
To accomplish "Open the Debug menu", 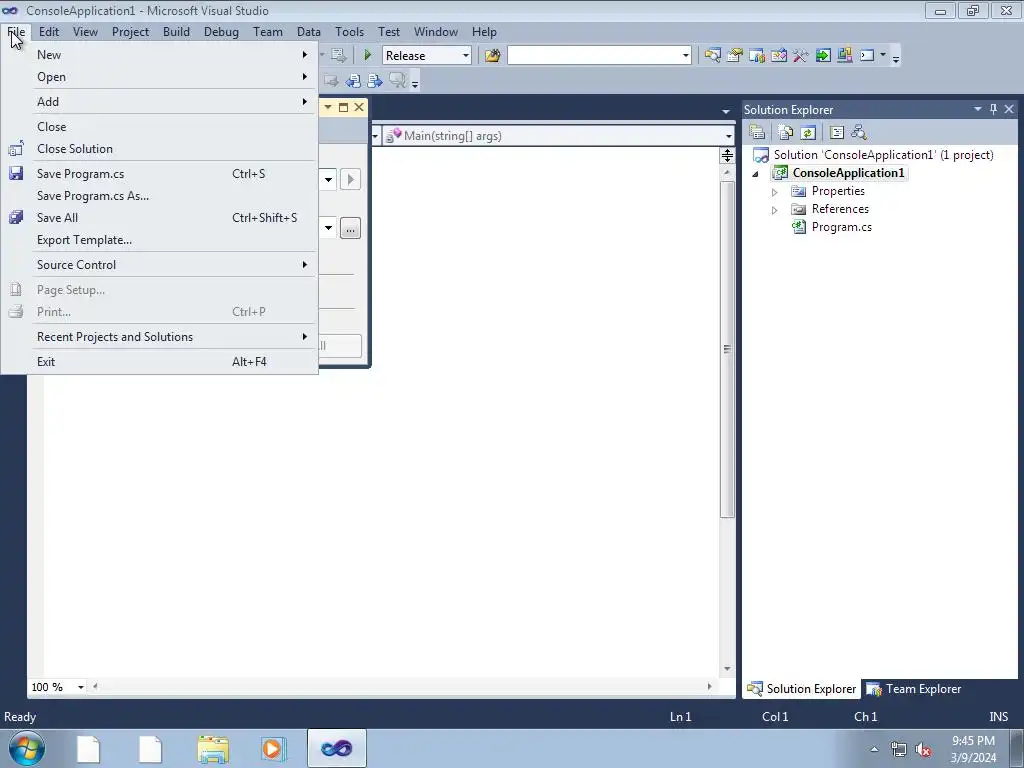I will (221, 32).
